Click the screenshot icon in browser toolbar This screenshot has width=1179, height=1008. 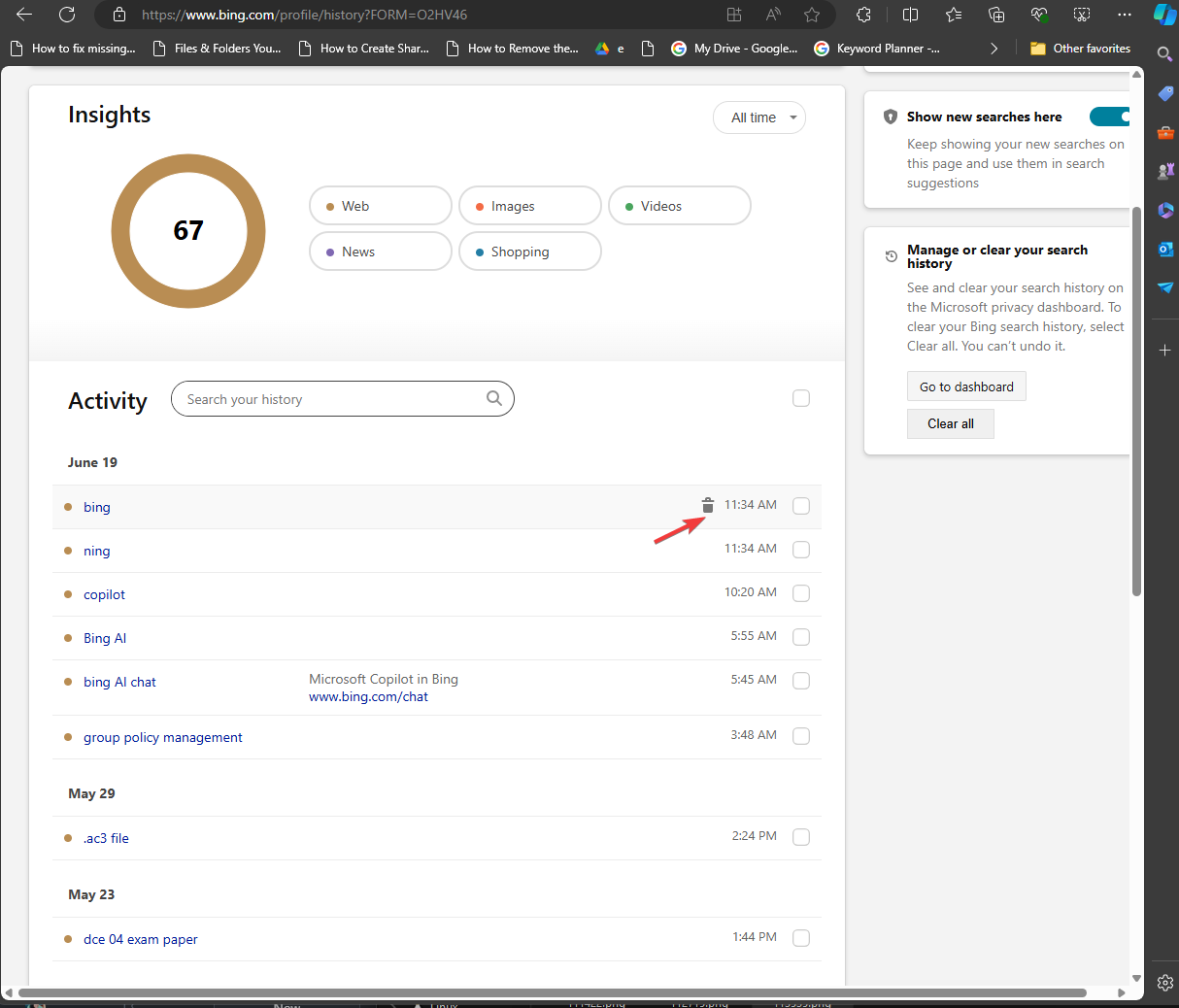[1082, 15]
